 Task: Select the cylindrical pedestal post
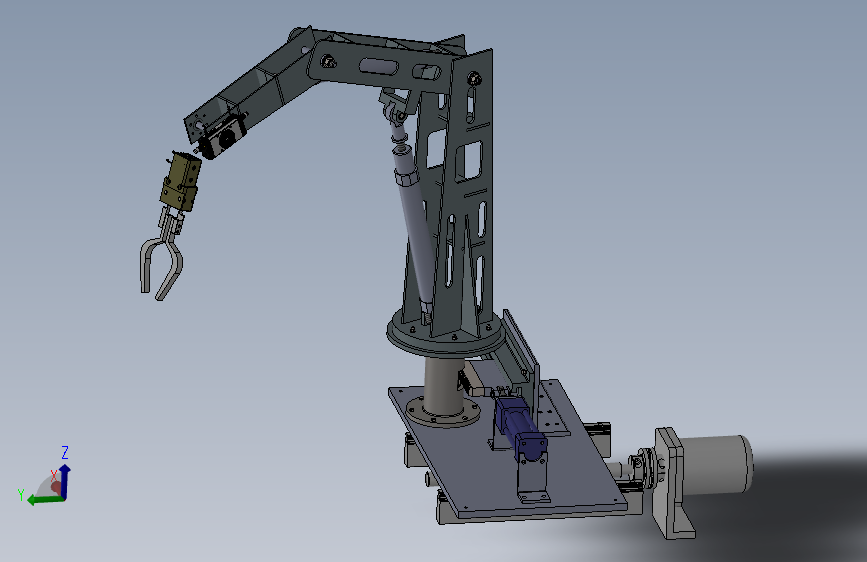click(444, 387)
